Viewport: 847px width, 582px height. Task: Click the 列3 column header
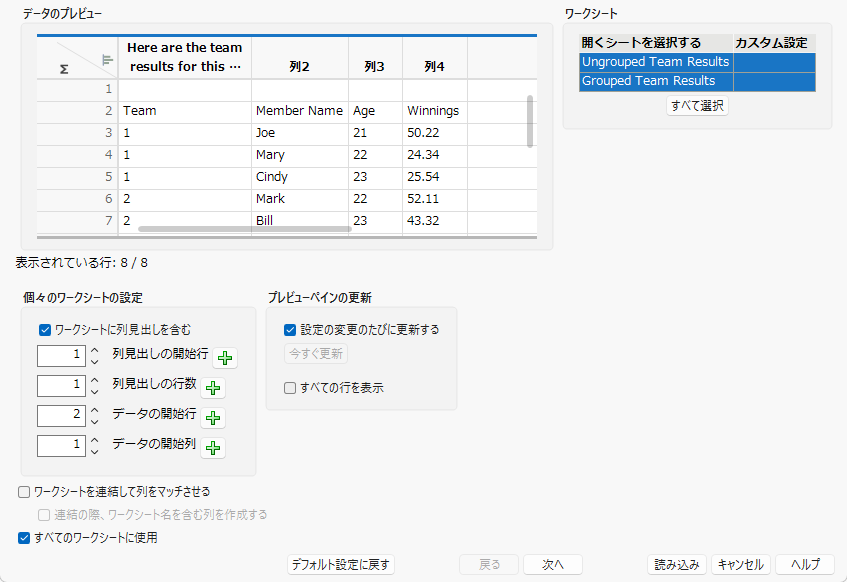[x=375, y=58]
